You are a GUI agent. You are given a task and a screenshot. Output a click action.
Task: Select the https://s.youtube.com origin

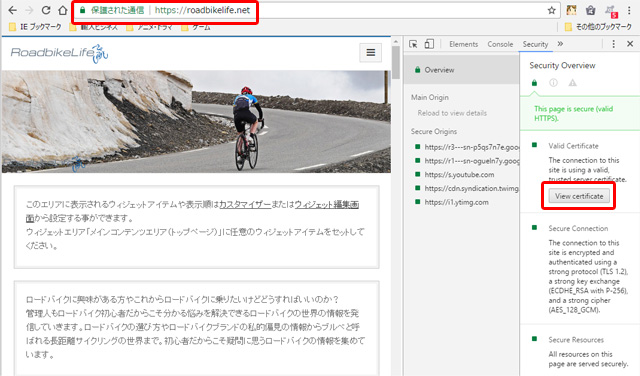[459, 175]
